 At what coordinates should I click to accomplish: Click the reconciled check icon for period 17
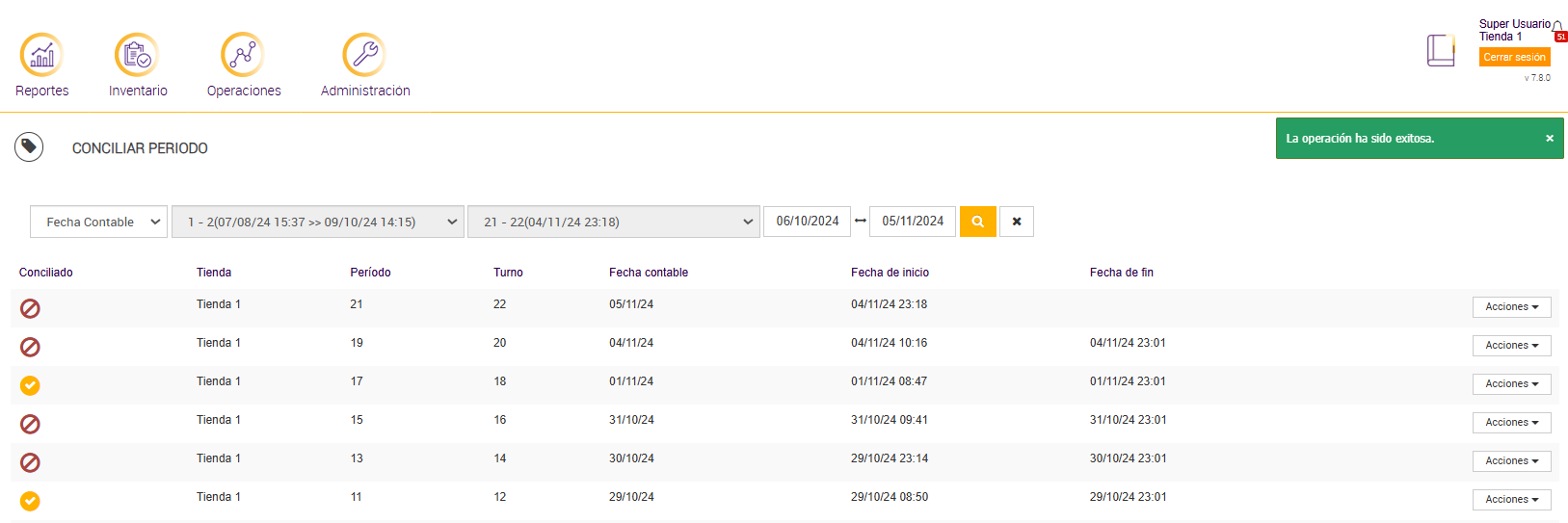pos(31,385)
